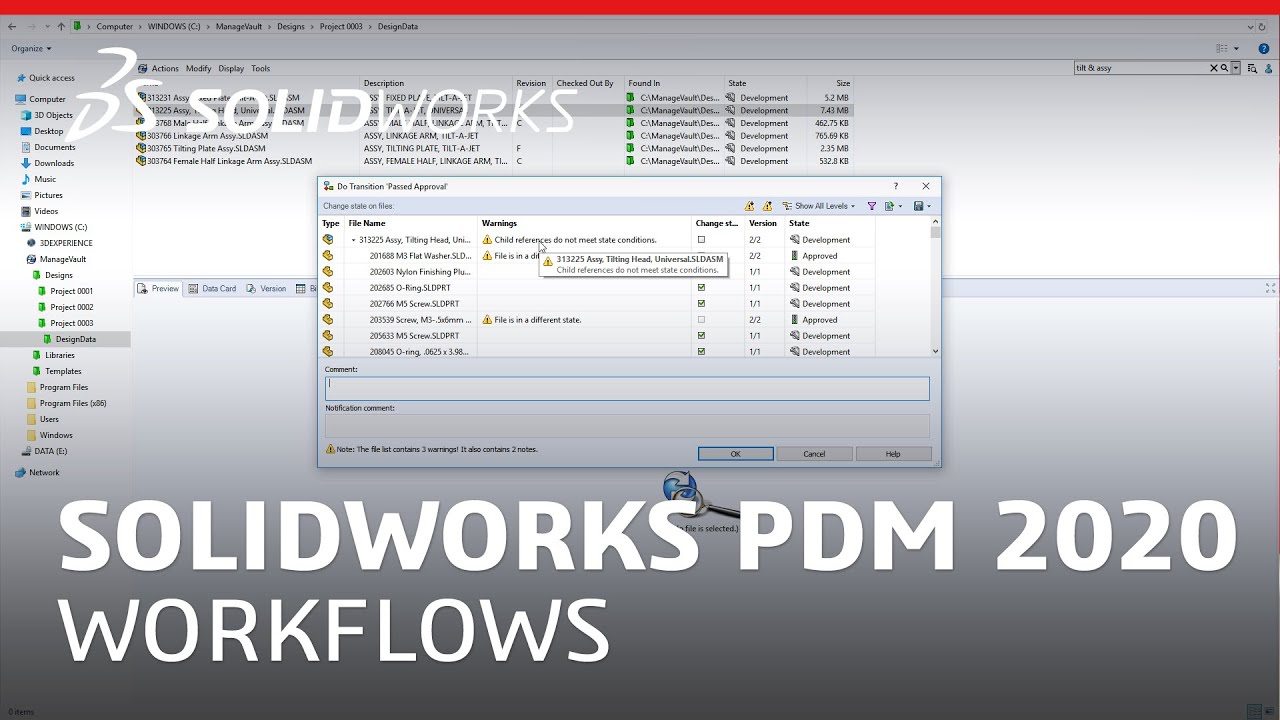Open the Display menu
The width and height of the screenshot is (1280, 720).
pos(231,69)
